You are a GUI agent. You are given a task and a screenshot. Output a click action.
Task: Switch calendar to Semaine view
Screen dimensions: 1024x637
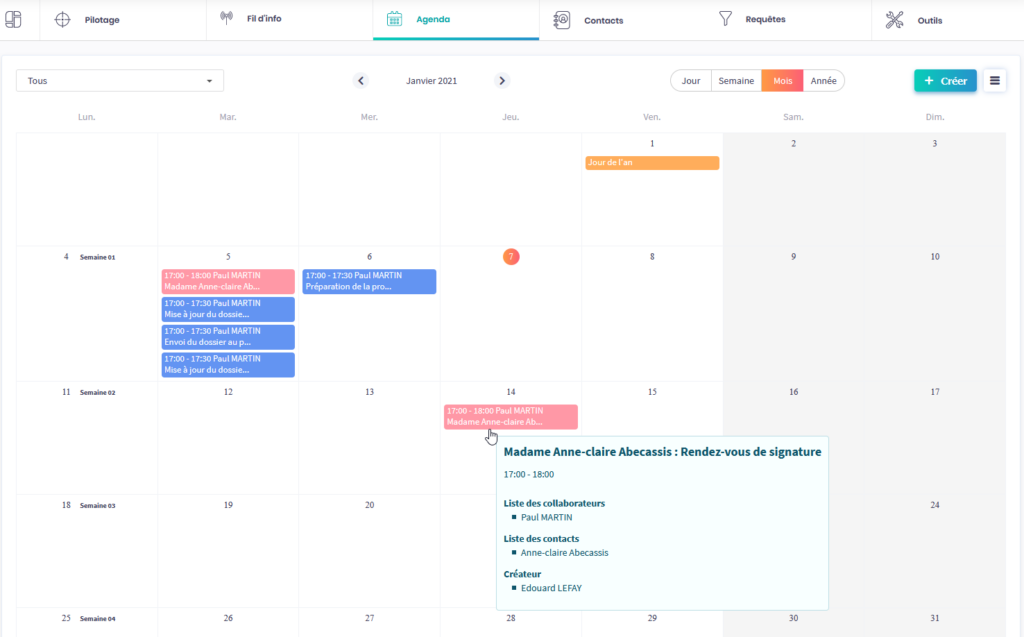(x=736, y=81)
